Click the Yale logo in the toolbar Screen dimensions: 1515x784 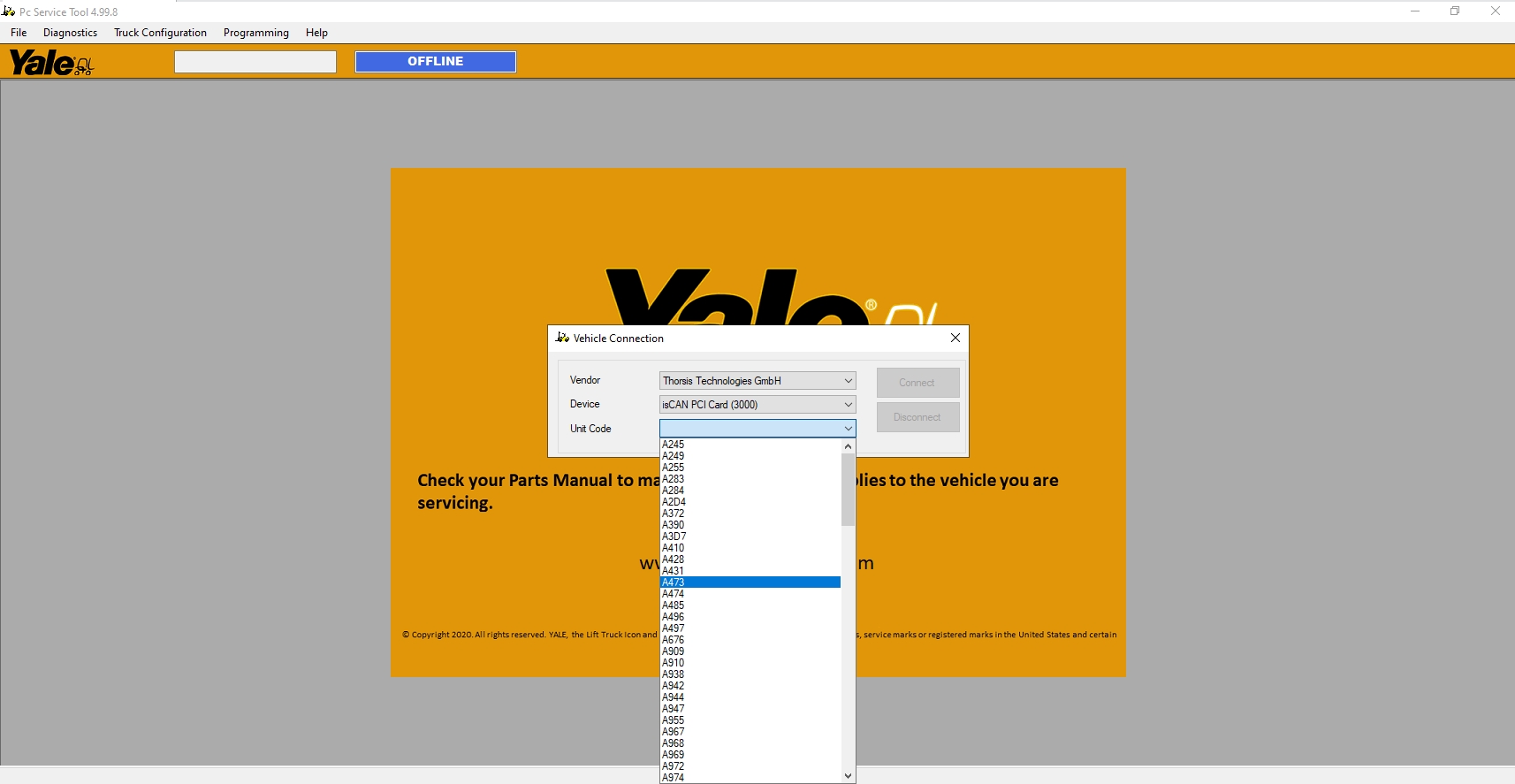click(51, 63)
